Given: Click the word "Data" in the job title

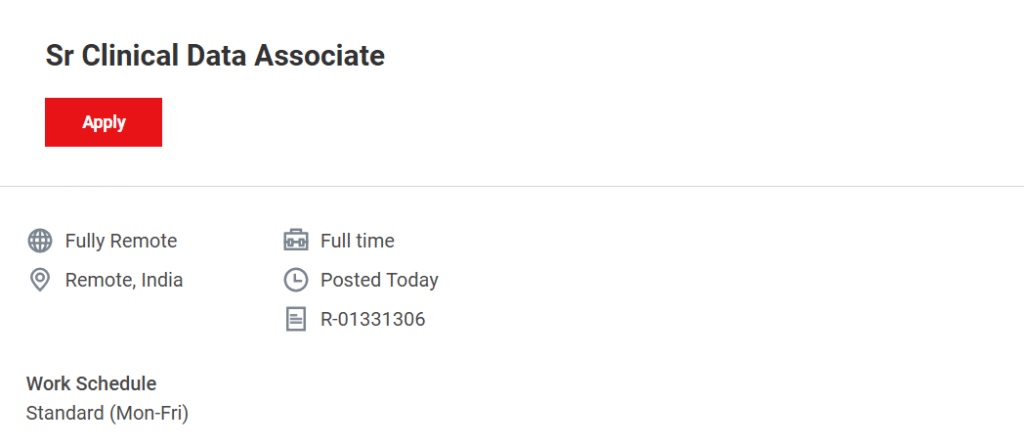Looking at the screenshot, I should click(217, 56).
